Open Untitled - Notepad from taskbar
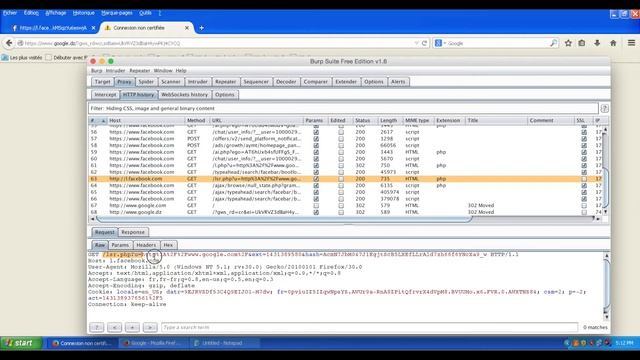Image resolution: width=640 pixels, height=360 pixels. point(223,343)
